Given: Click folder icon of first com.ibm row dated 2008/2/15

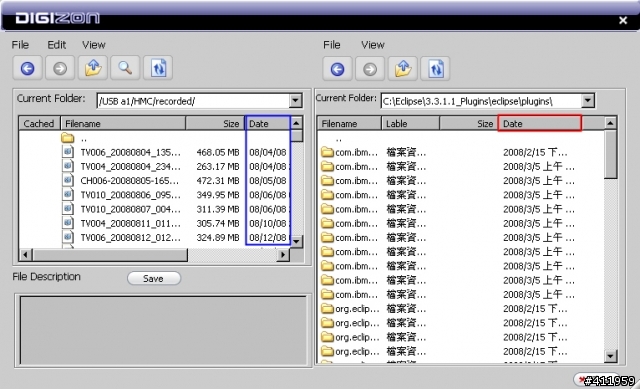Looking at the screenshot, I should point(327,153).
